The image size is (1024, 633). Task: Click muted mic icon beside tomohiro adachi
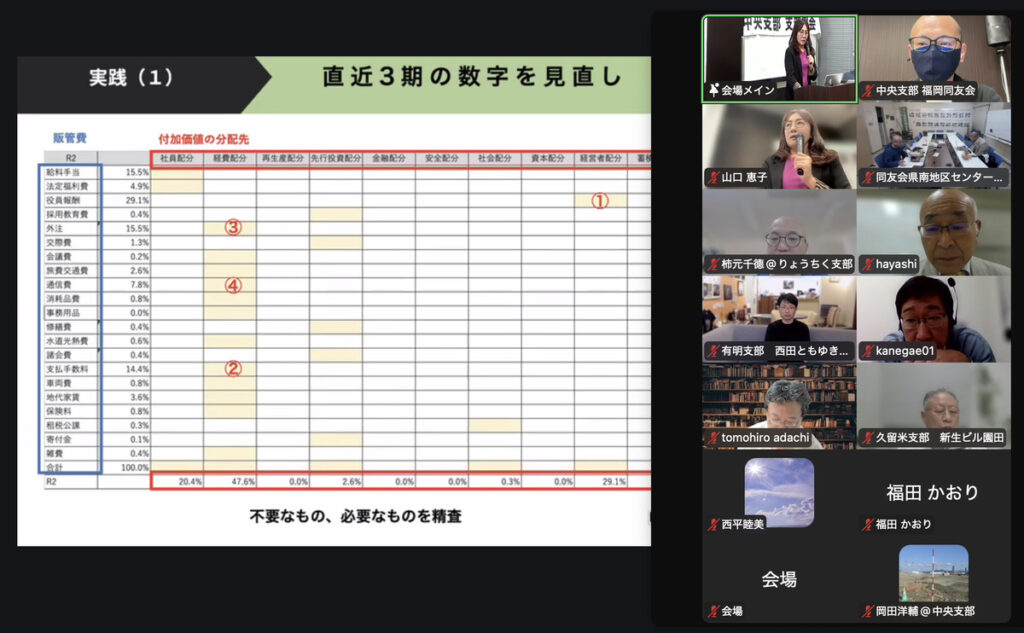(712, 438)
